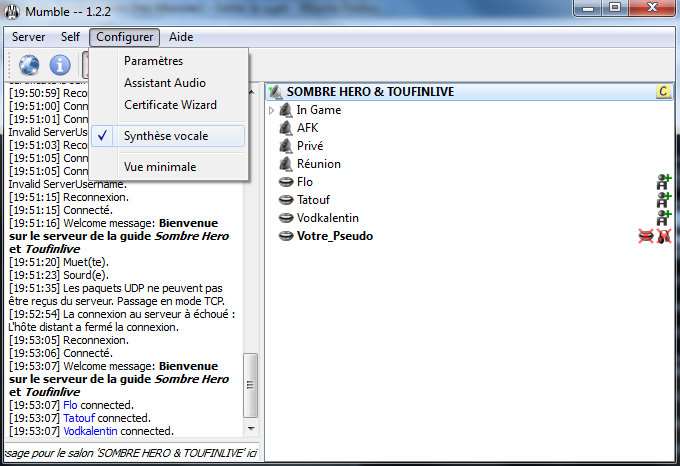680x466 pixels.
Task: Close the Configurer menu via its header
Action: coord(124,37)
